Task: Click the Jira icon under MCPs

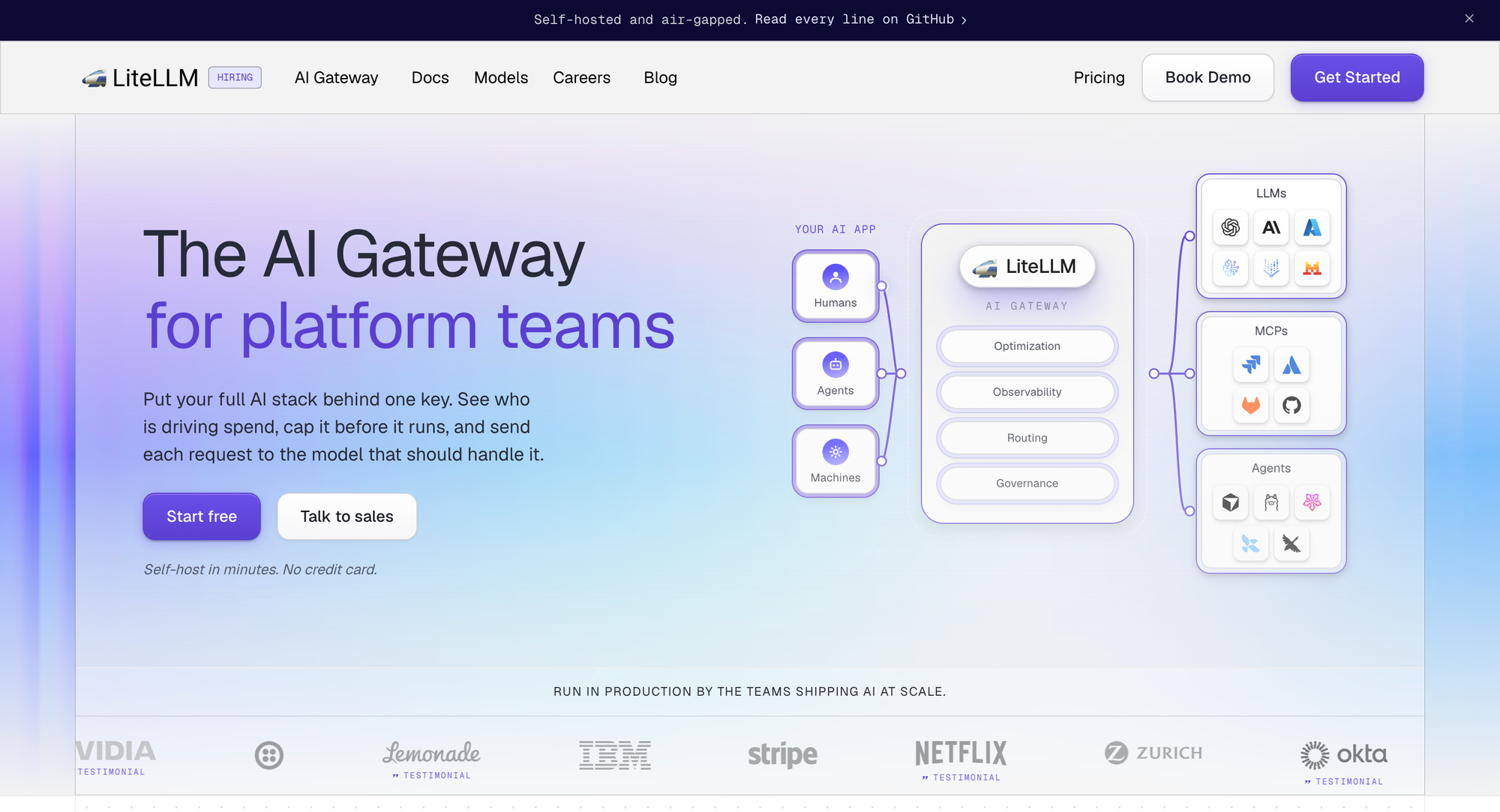Action: click(1251, 365)
